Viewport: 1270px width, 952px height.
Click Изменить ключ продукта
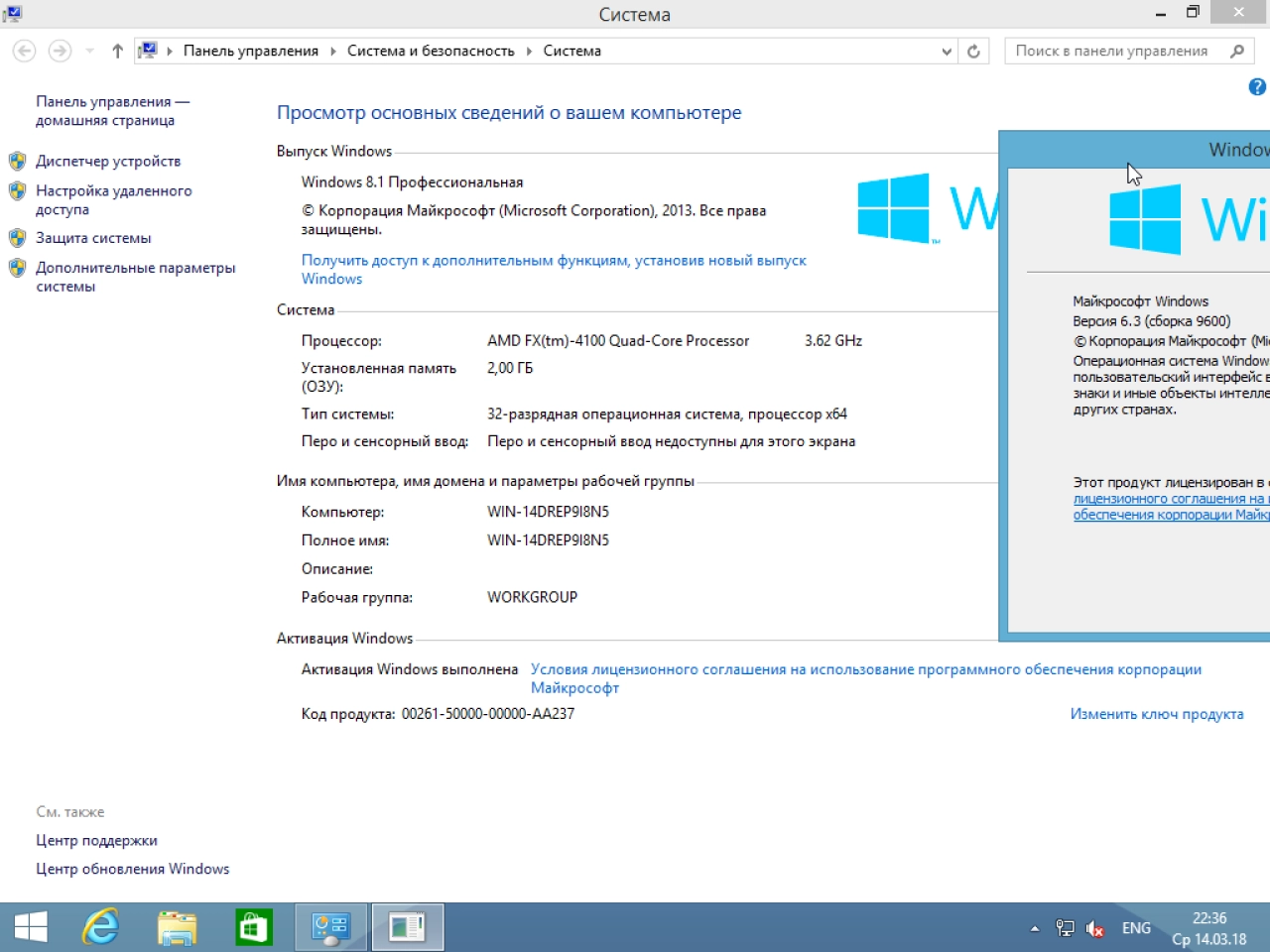point(1157,714)
